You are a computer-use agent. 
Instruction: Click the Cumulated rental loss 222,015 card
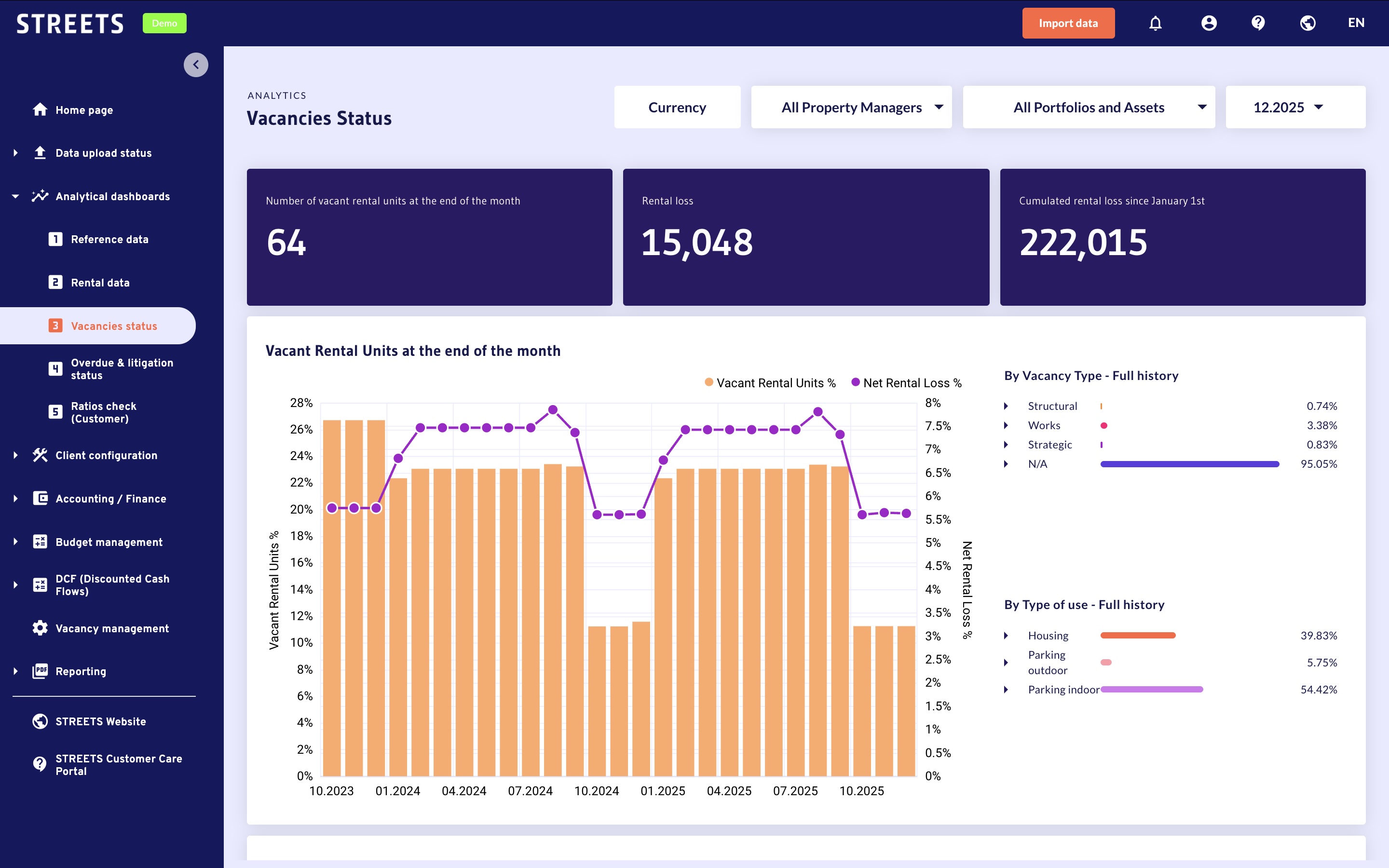click(x=1183, y=237)
